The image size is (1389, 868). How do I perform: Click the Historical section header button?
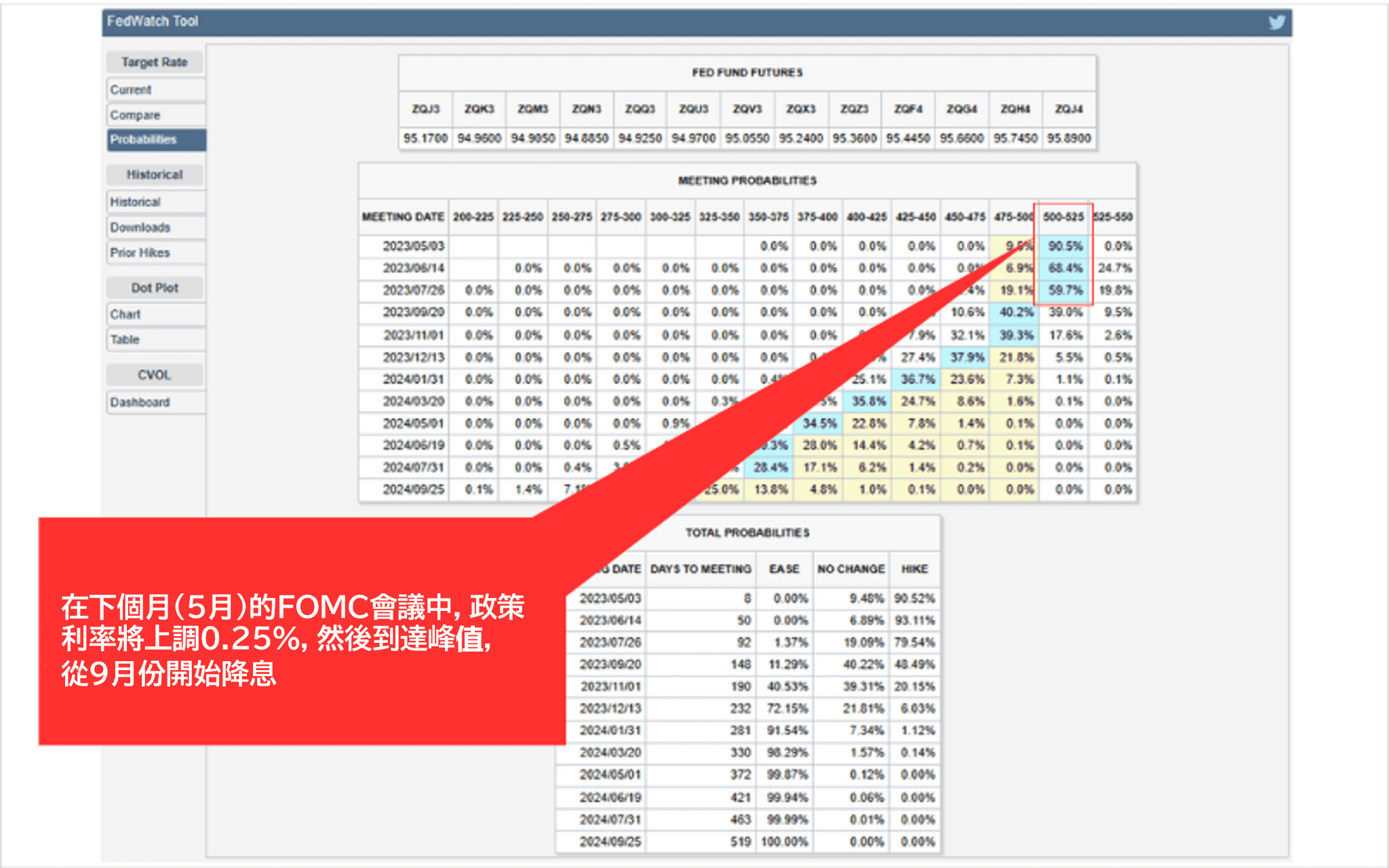click(155, 174)
